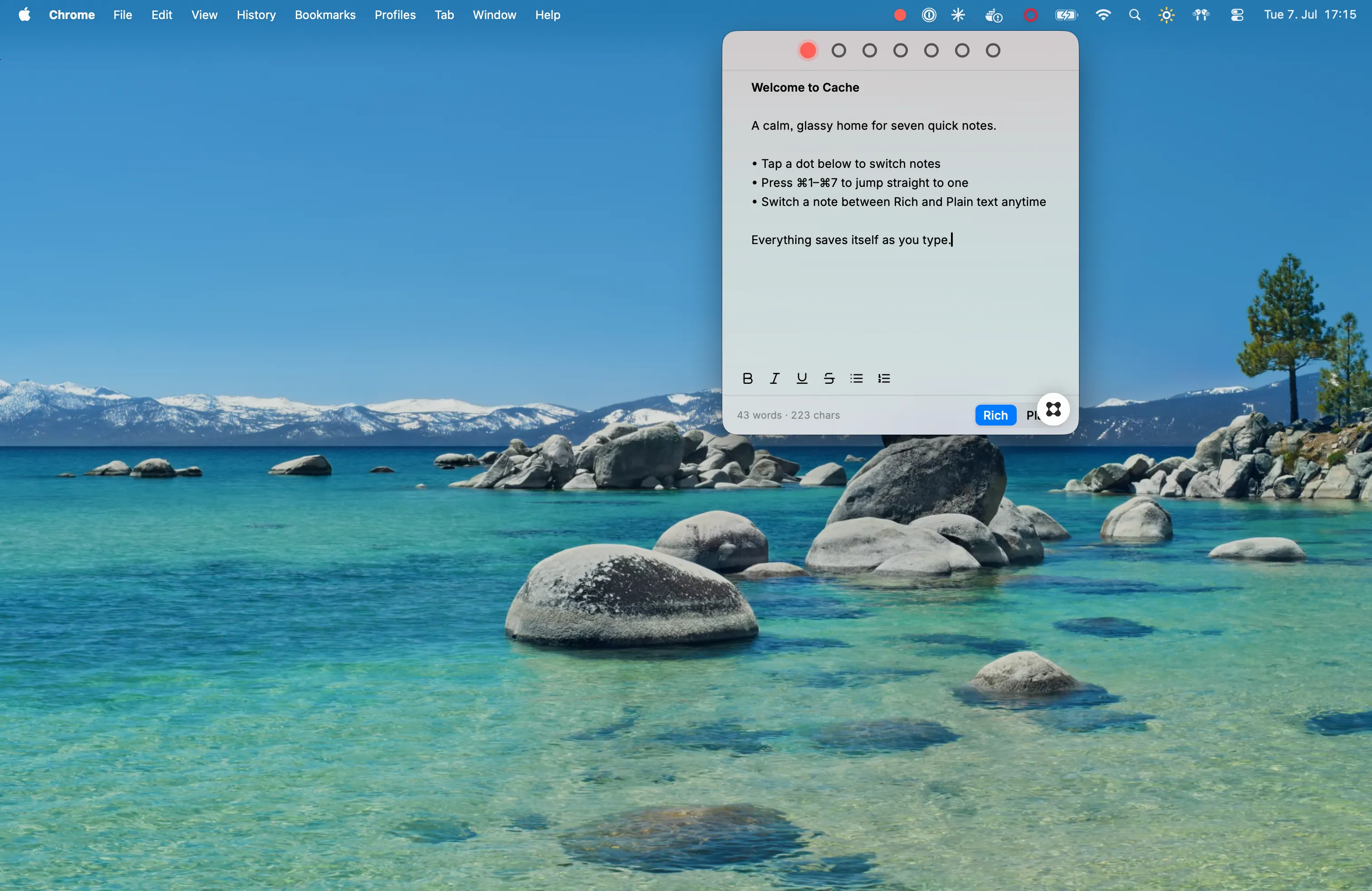Switch to the seventh note dot
Screen dimensions: 1372x891
click(x=993, y=51)
